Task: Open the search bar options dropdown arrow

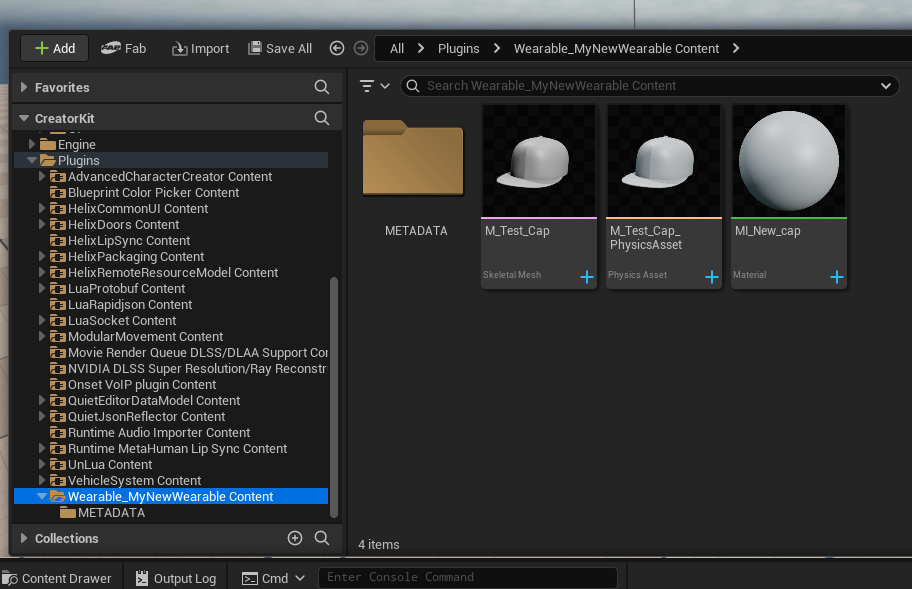Action: click(886, 86)
